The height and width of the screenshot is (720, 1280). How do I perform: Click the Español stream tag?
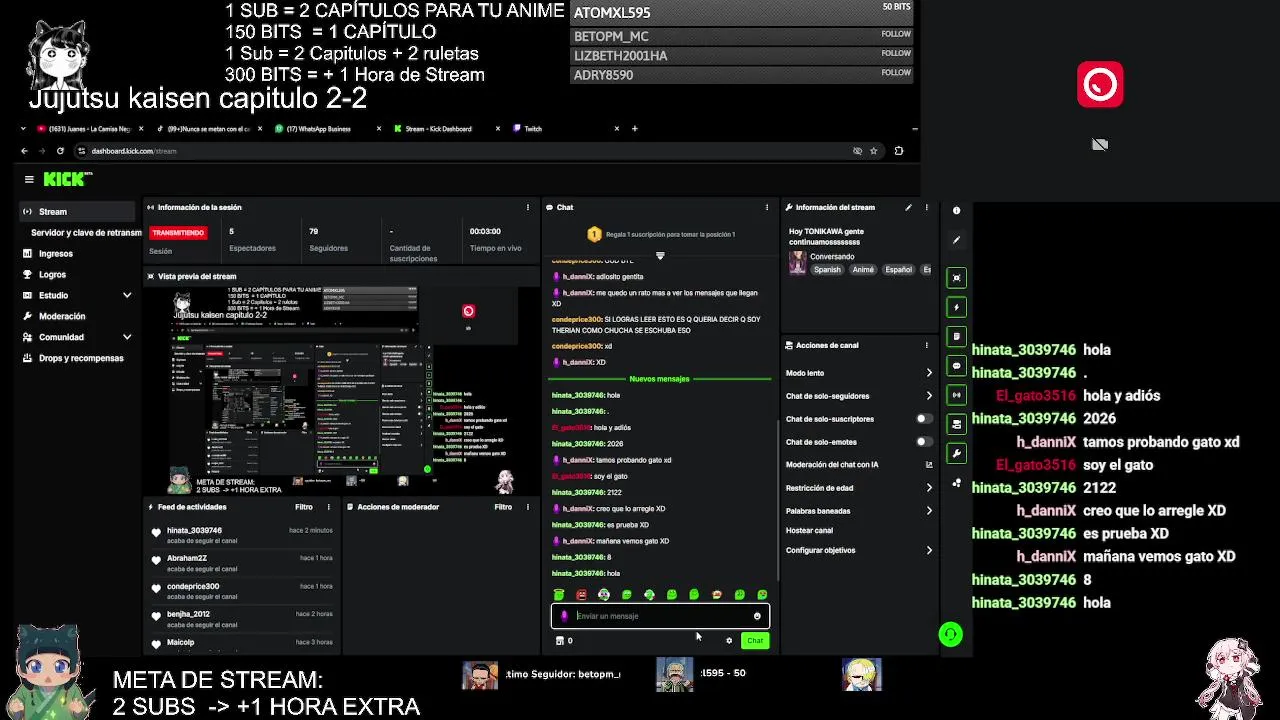[898, 270]
